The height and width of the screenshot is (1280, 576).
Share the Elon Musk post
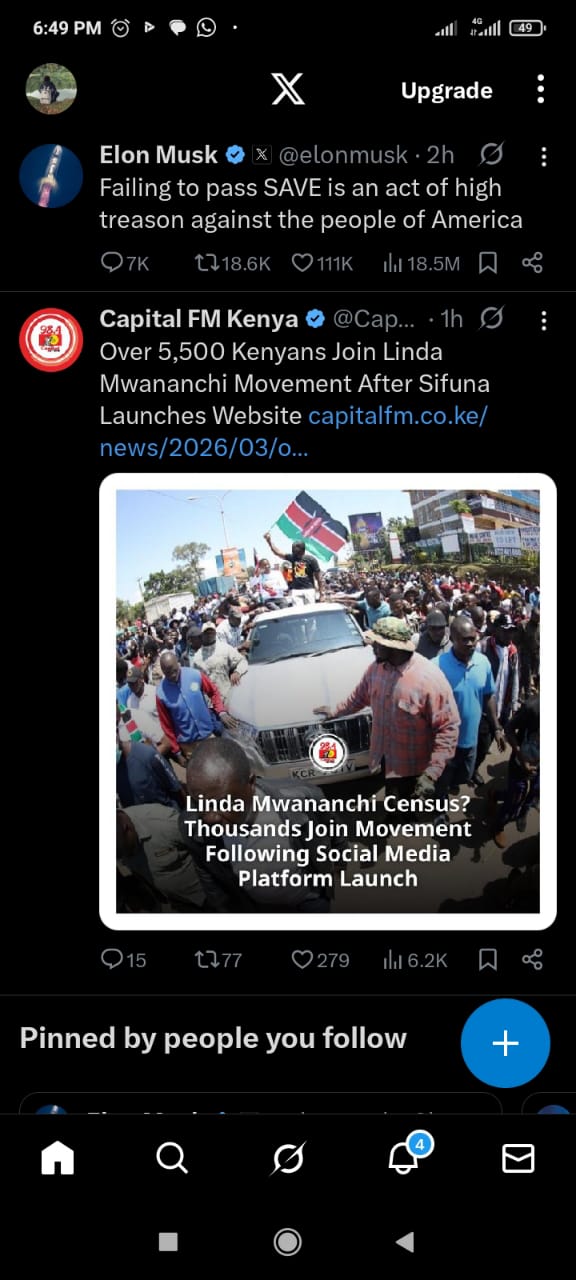click(x=532, y=263)
